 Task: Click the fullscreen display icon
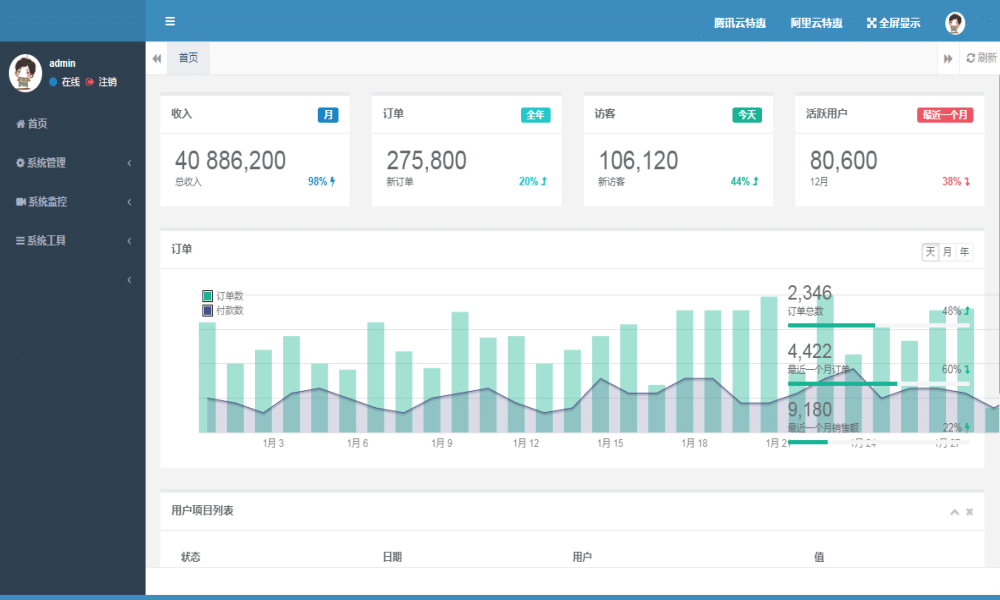click(x=871, y=23)
